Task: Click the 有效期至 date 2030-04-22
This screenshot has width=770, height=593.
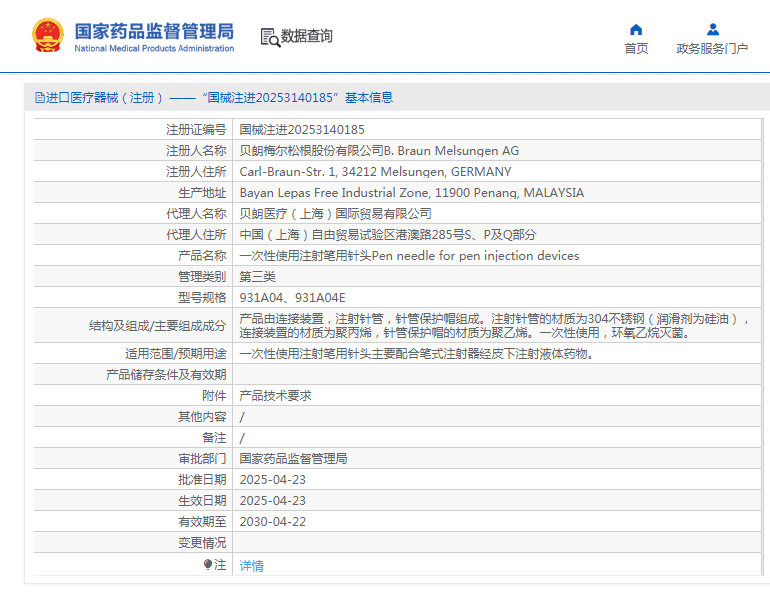Action: coord(272,522)
